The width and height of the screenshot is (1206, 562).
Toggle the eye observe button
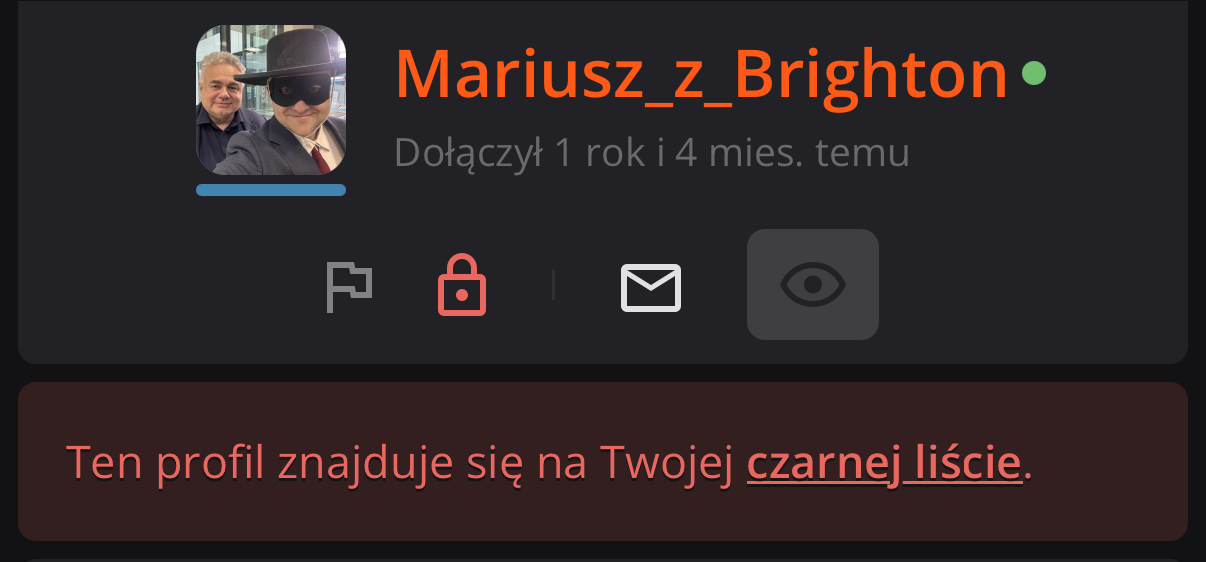pos(813,285)
